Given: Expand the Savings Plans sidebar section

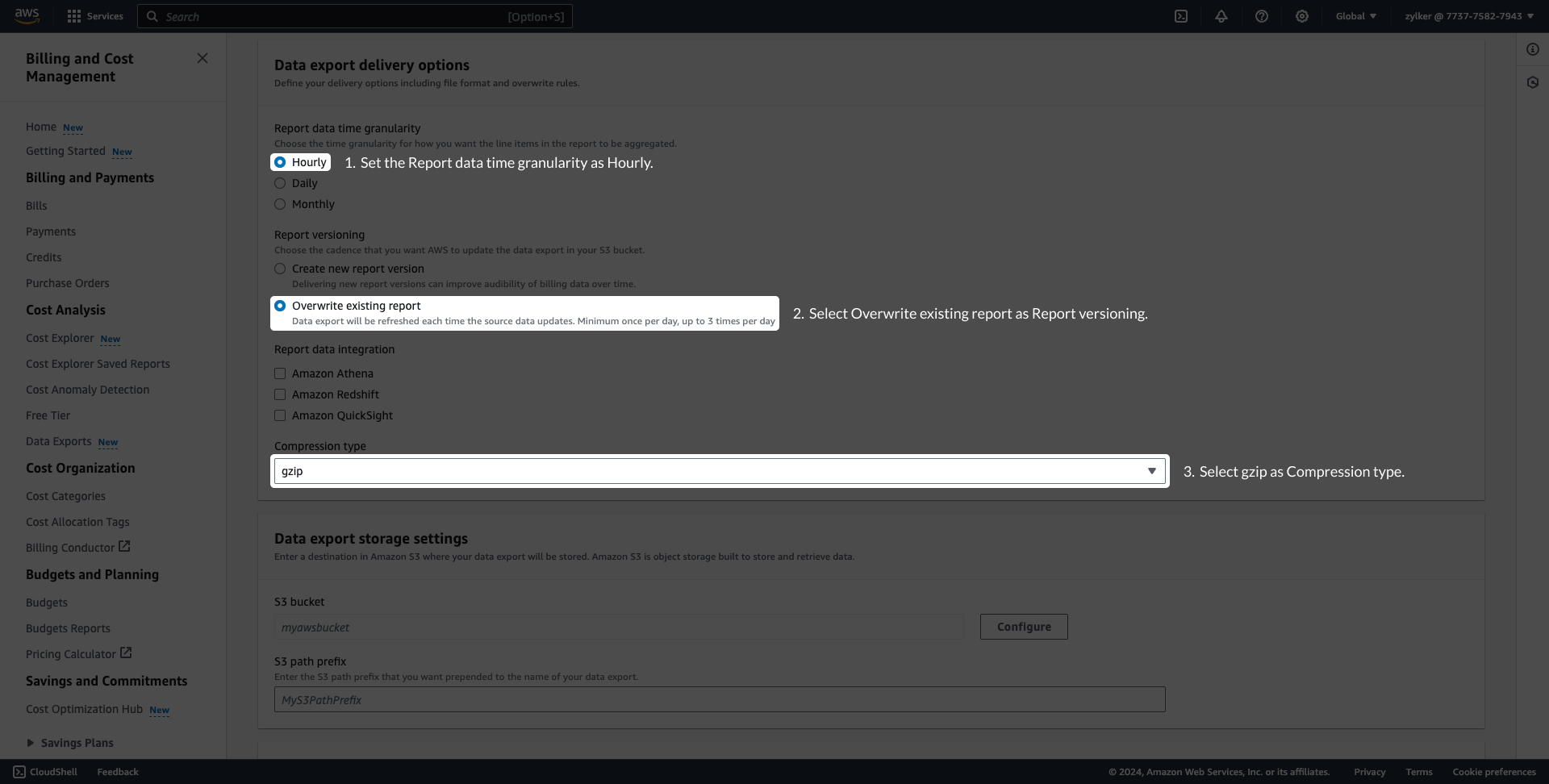Looking at the screenshot, I should [x=31, y=743].
